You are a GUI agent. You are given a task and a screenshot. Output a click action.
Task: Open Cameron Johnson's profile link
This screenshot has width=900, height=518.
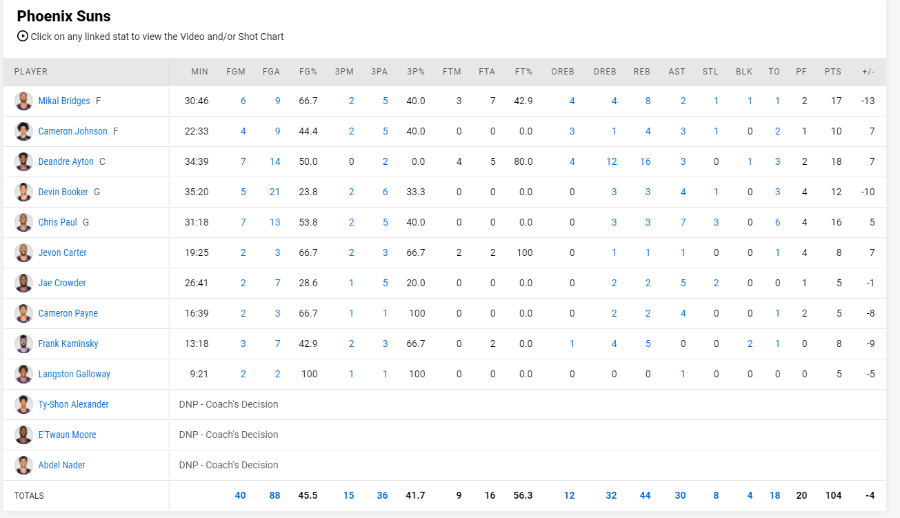coord(72,132)
